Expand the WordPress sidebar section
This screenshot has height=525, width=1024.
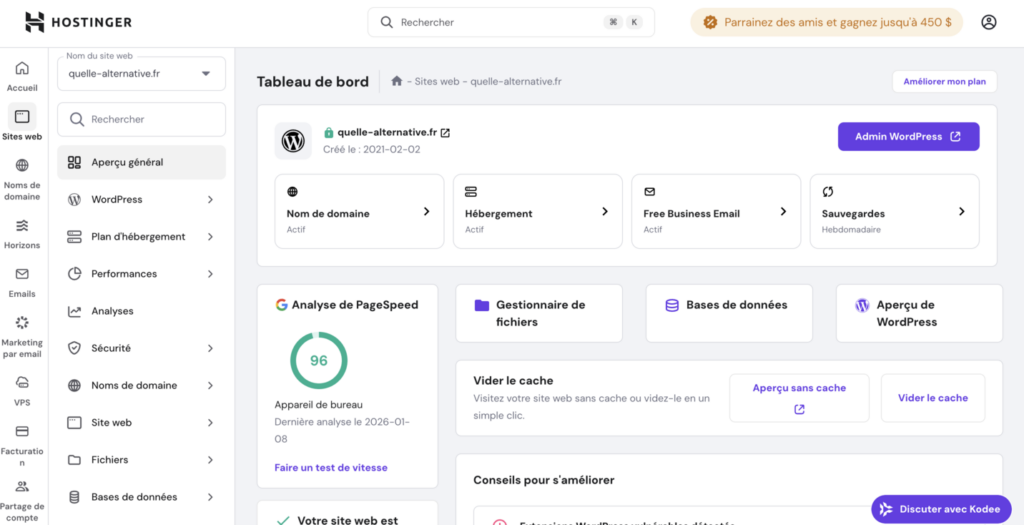(x=210, y=199)
